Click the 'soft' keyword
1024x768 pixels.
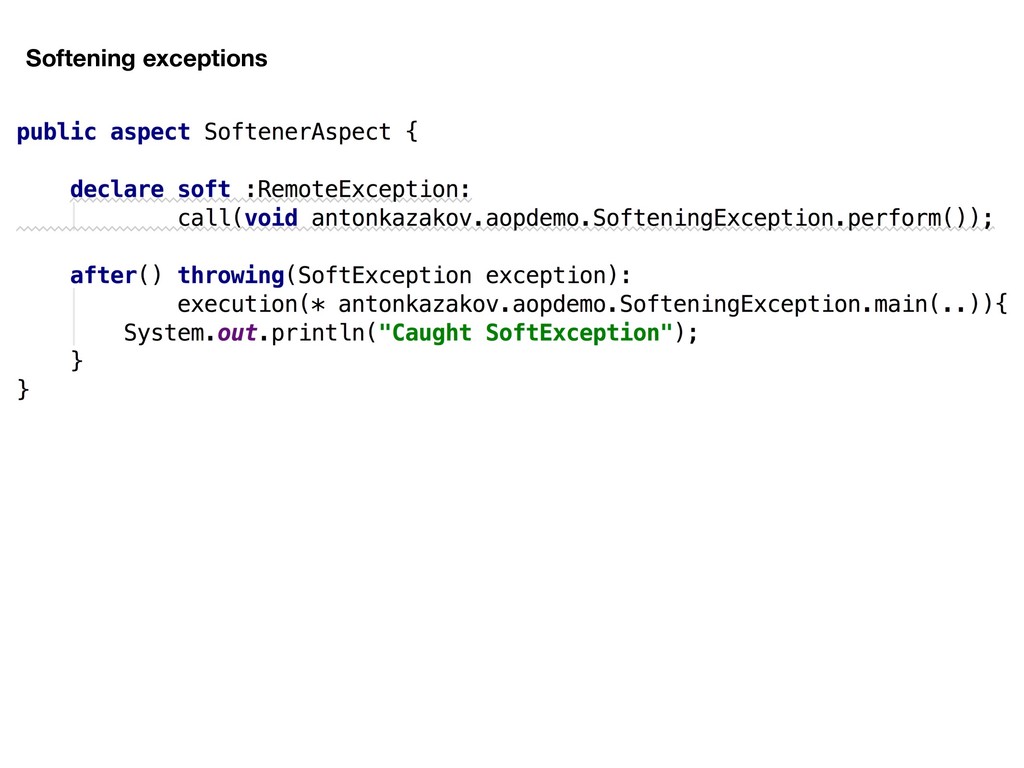click(204, 189)
